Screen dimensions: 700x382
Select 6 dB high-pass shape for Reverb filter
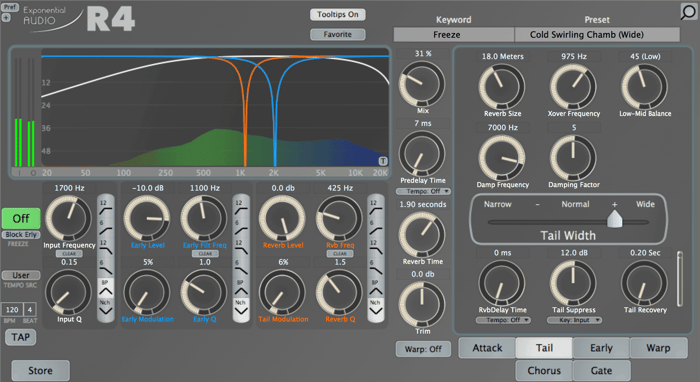(x=375, y=227)
